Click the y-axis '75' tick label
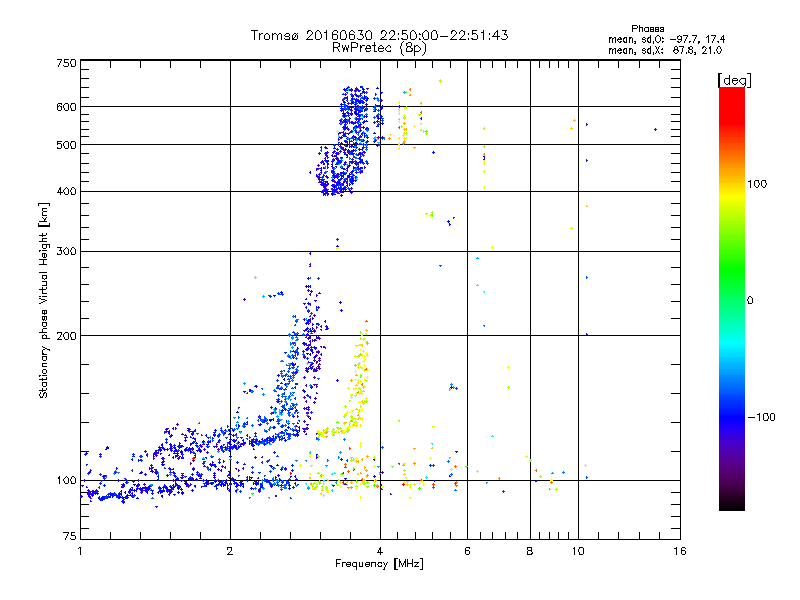Screen dimensions: 800x600 point(70,536)
